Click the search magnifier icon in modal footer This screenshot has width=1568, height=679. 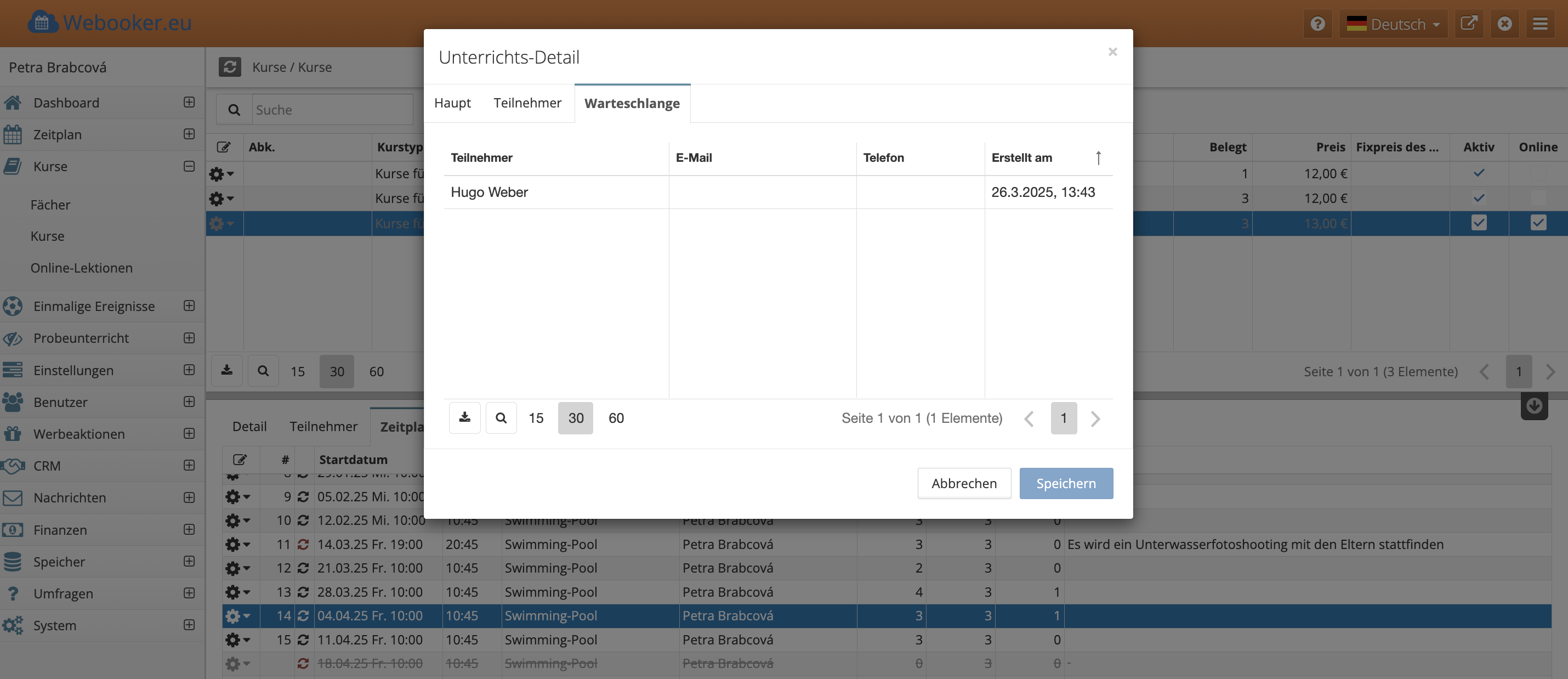click(501, 418)
